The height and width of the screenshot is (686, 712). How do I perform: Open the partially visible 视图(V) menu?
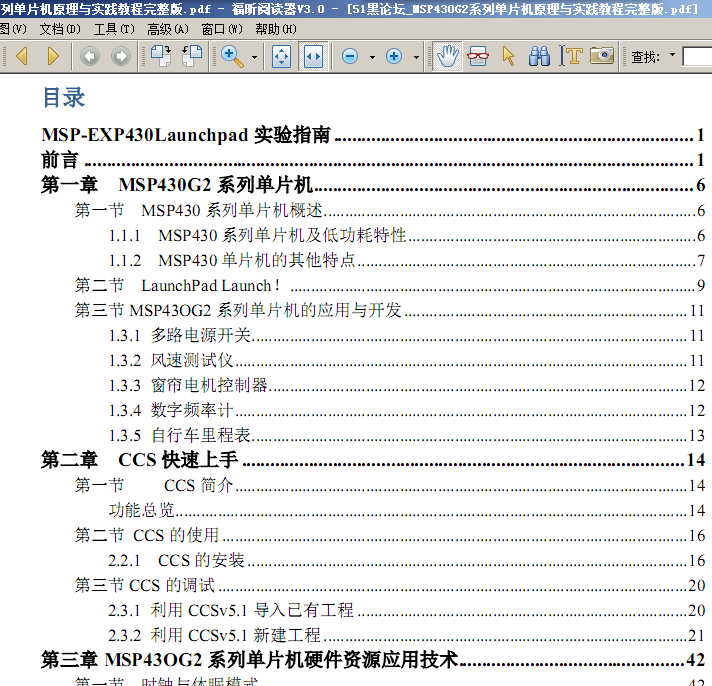[x=14, y=30]
